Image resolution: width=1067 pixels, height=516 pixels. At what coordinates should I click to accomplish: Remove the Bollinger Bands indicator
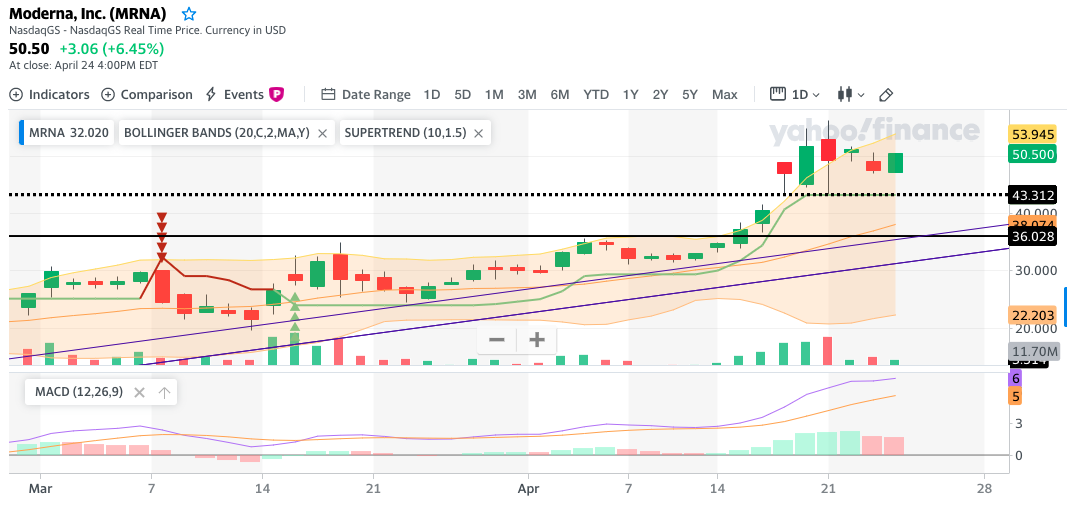point(323,133)
